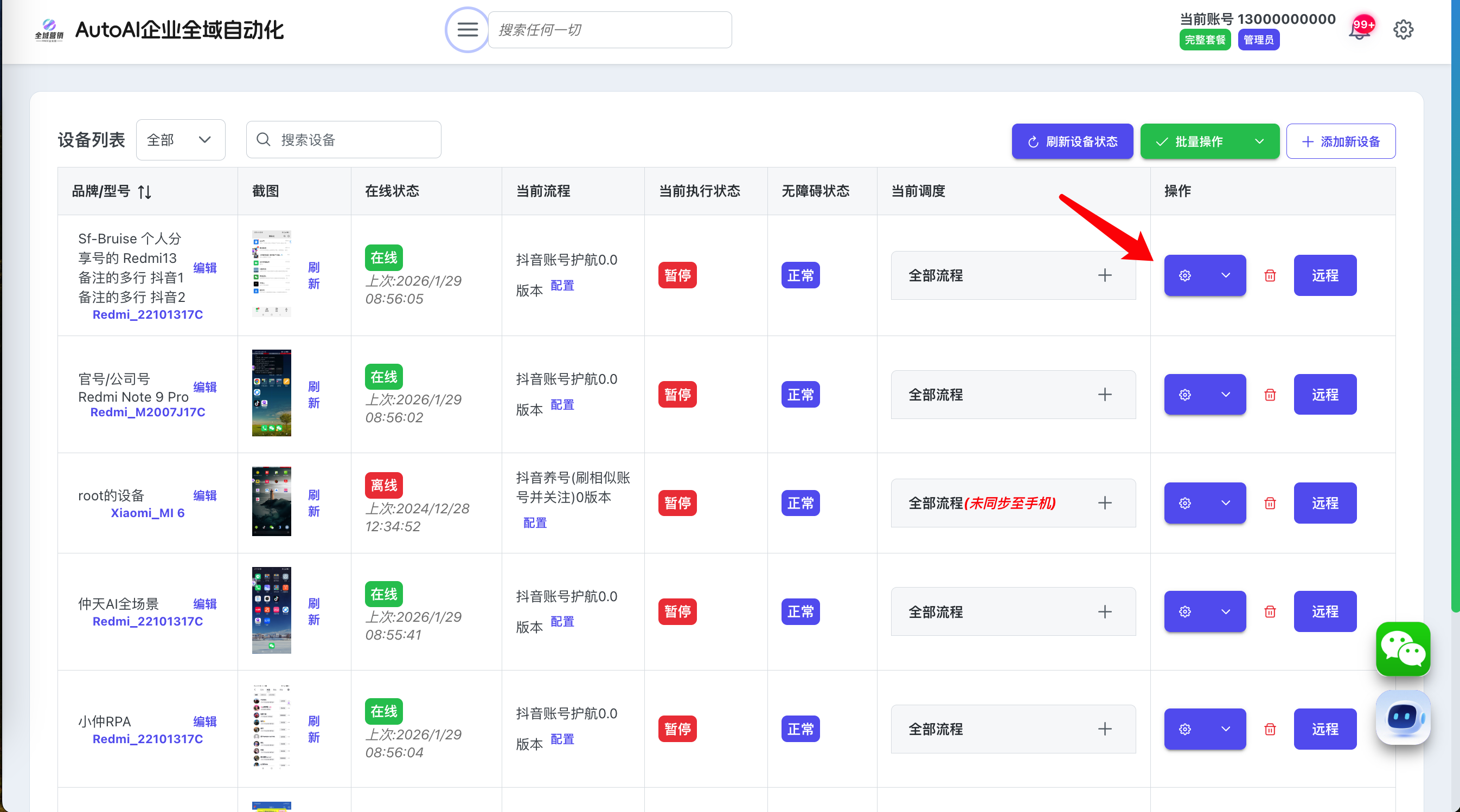Click the red delete icon for root的设备

[x=1270, y=503]
